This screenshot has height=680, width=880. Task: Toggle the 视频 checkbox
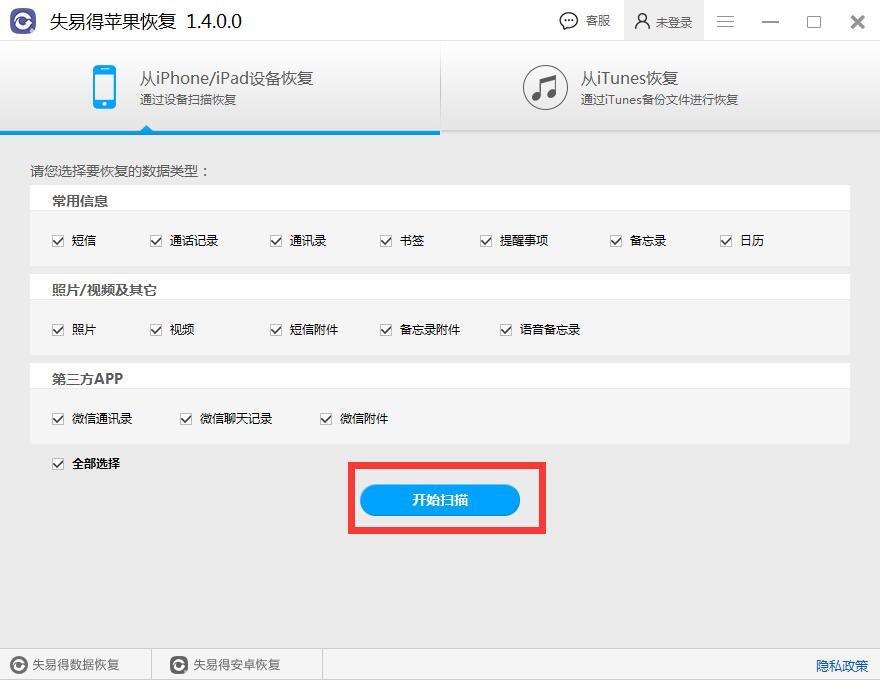pos(156,329)
